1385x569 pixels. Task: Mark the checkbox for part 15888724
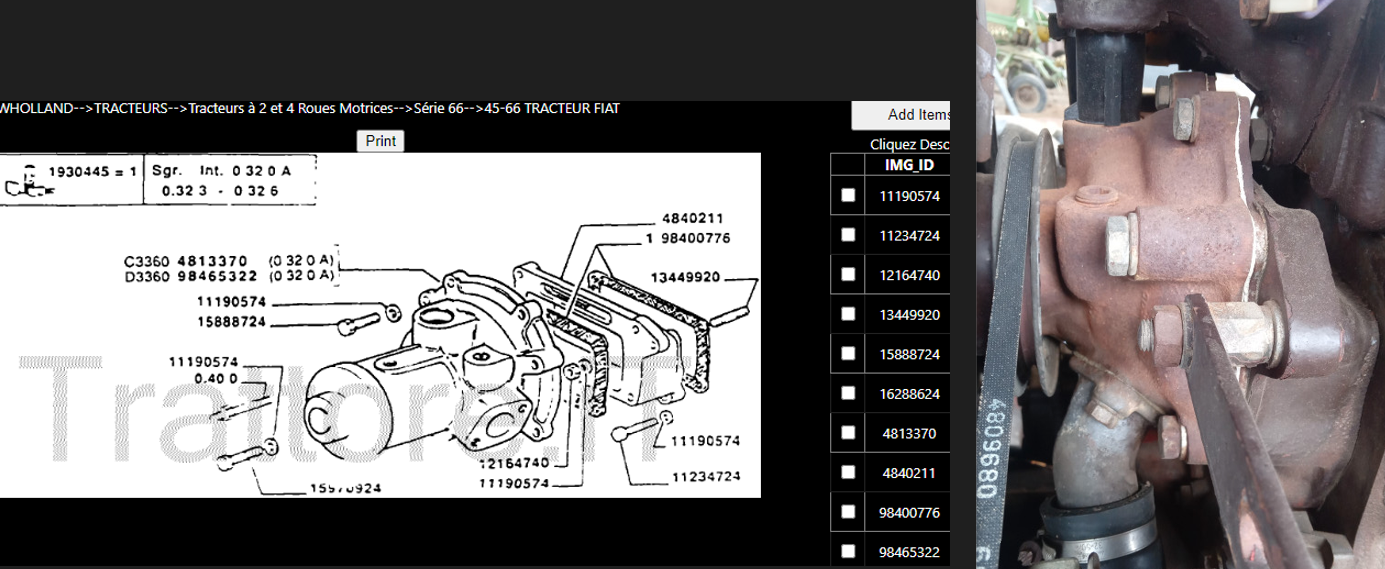click(848, 354)
